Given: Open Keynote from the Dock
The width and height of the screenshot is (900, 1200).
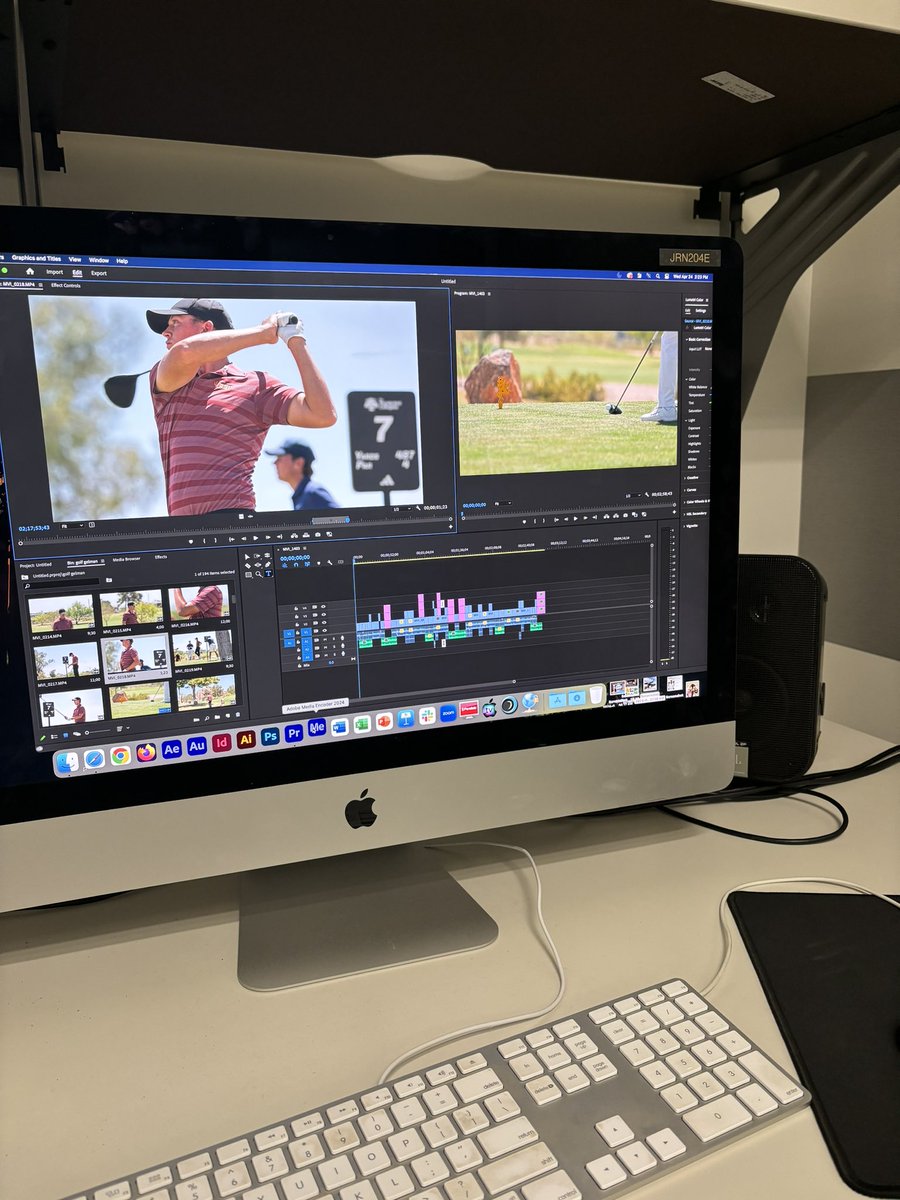Looking at the screenshot, I should click(406, 718).
